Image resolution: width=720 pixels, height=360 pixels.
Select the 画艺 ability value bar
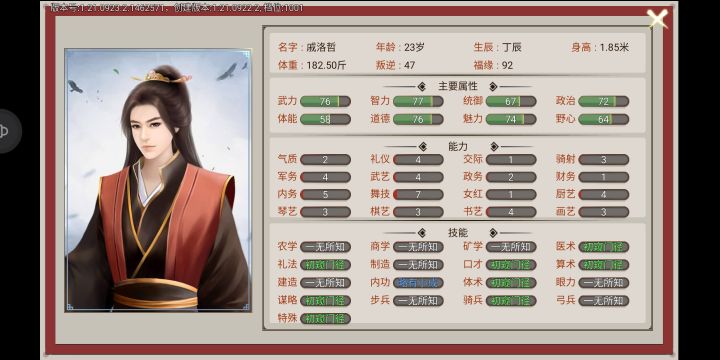[604, 212]
